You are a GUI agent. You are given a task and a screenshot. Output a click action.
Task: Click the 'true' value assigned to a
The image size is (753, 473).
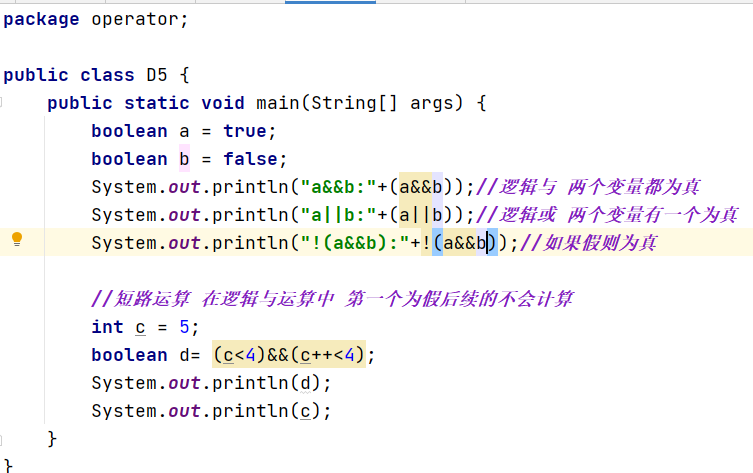(x=244, y=131)
